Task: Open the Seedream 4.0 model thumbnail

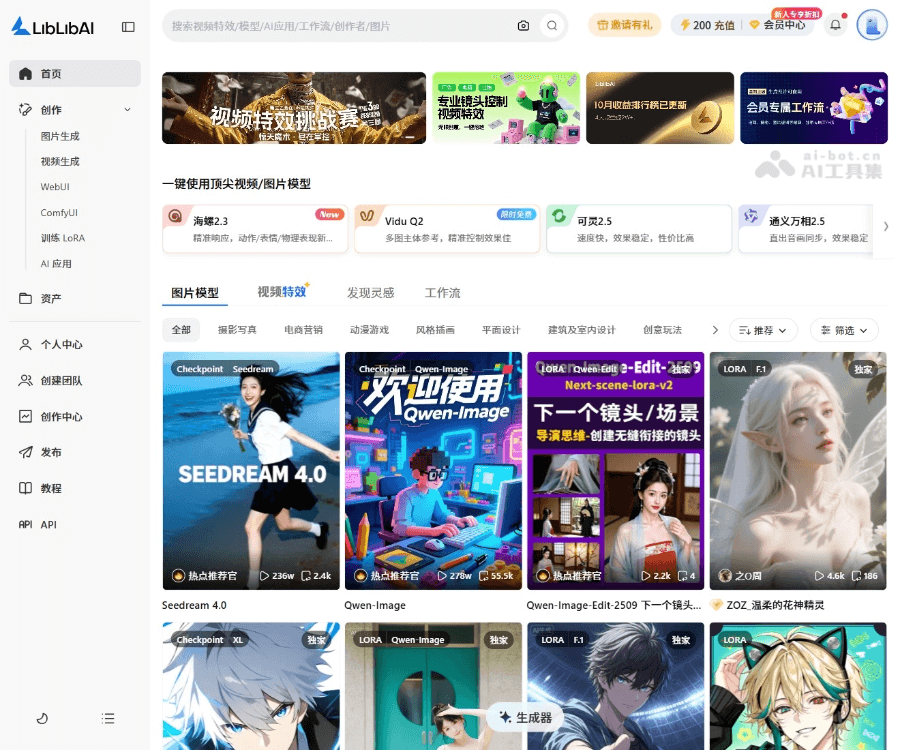Action: click(251, 470)
